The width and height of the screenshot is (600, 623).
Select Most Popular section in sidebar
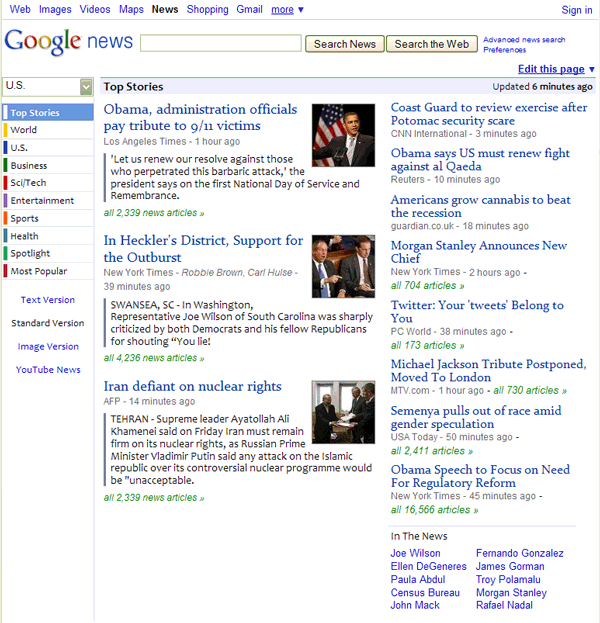(48, 271)
